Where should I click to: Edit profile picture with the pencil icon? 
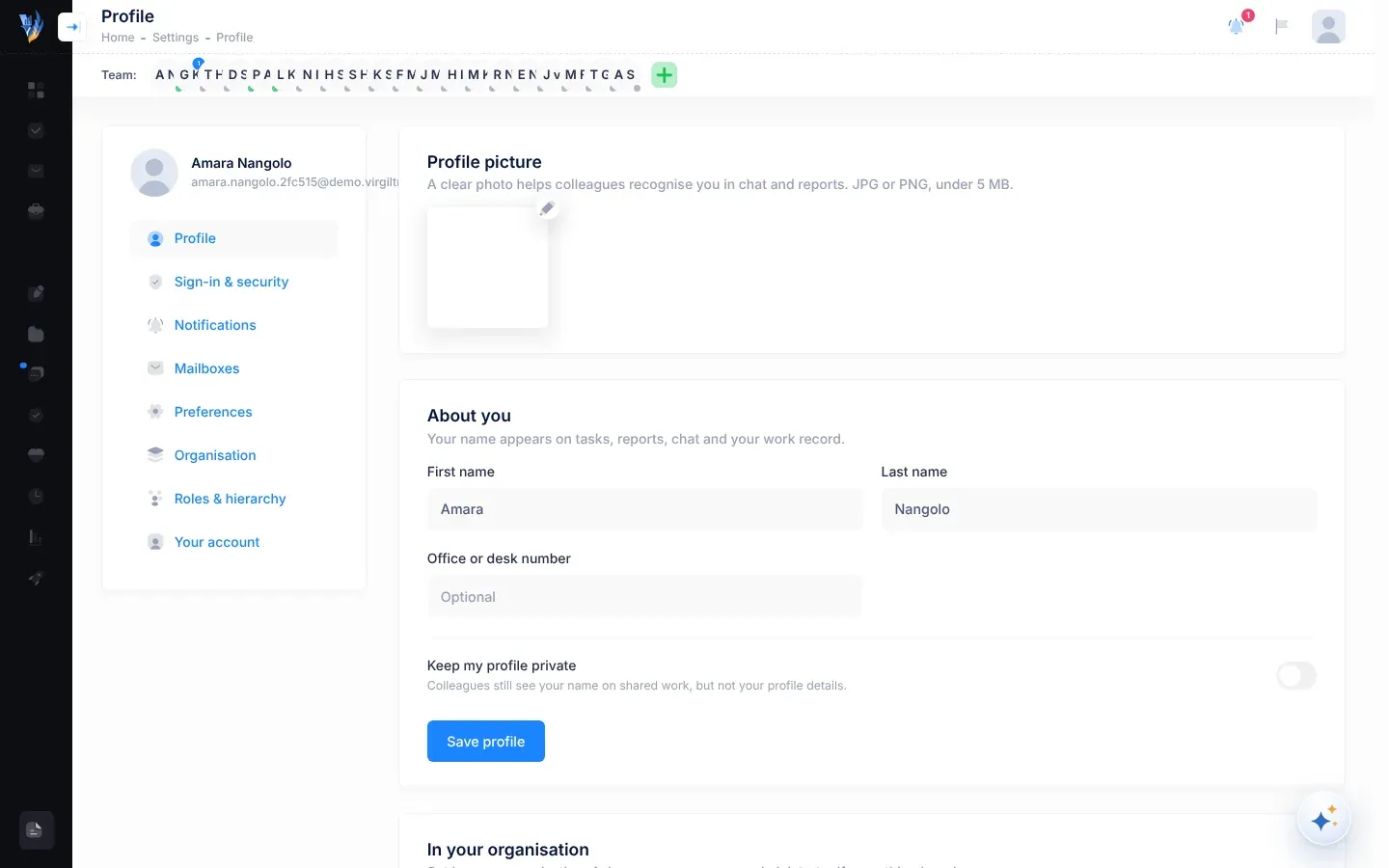(x=547, y=208)
